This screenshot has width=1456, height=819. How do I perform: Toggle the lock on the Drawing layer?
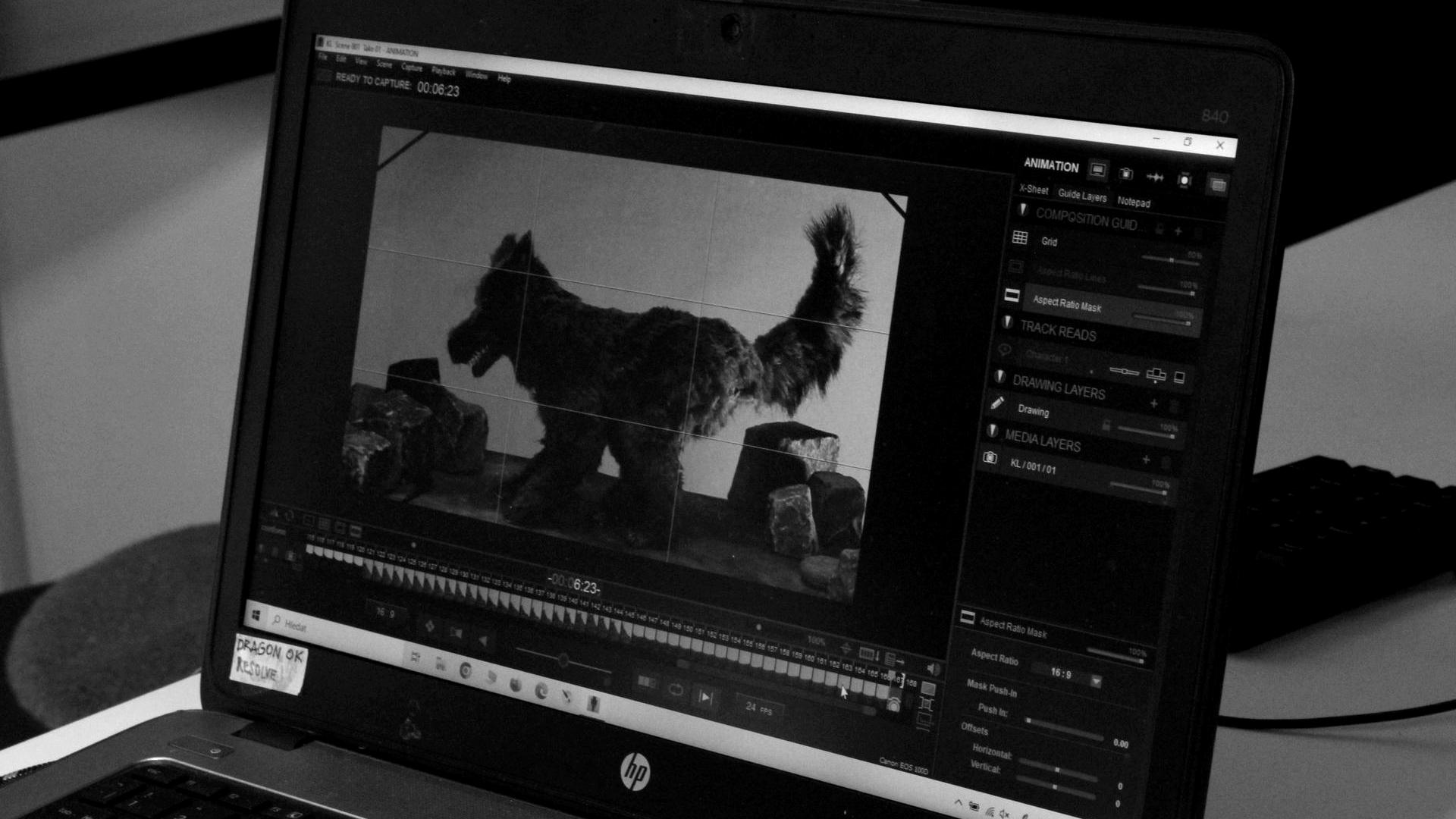[x=1106, y=425]
